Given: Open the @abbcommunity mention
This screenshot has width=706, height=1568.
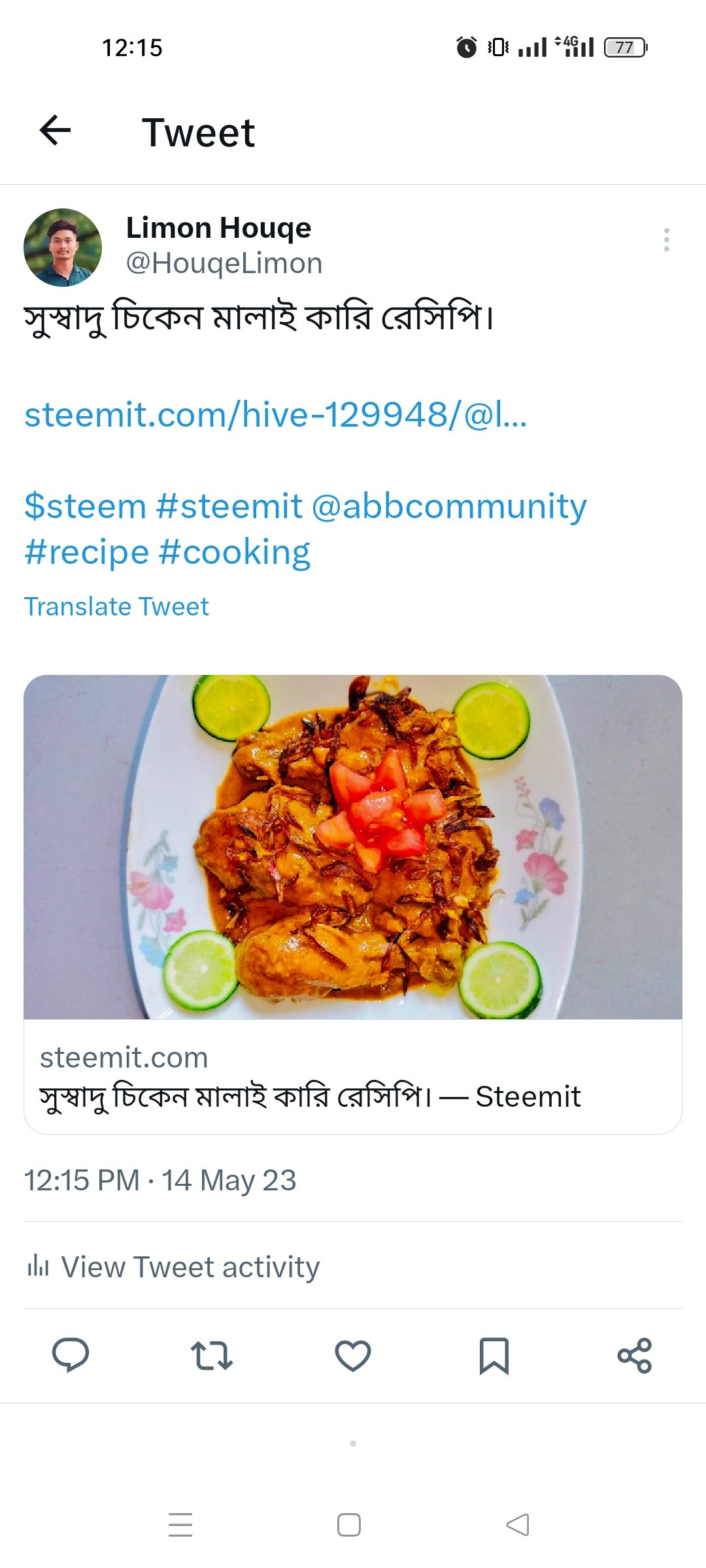Looking at the screenshot, I should (449, 506).
